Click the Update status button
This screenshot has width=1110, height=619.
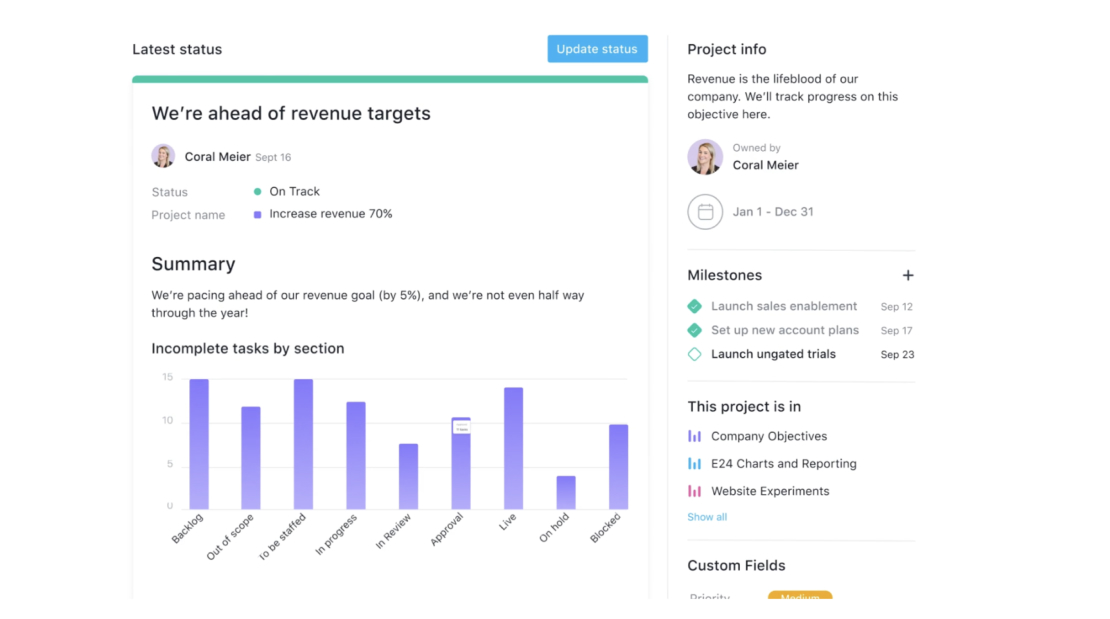597,49
